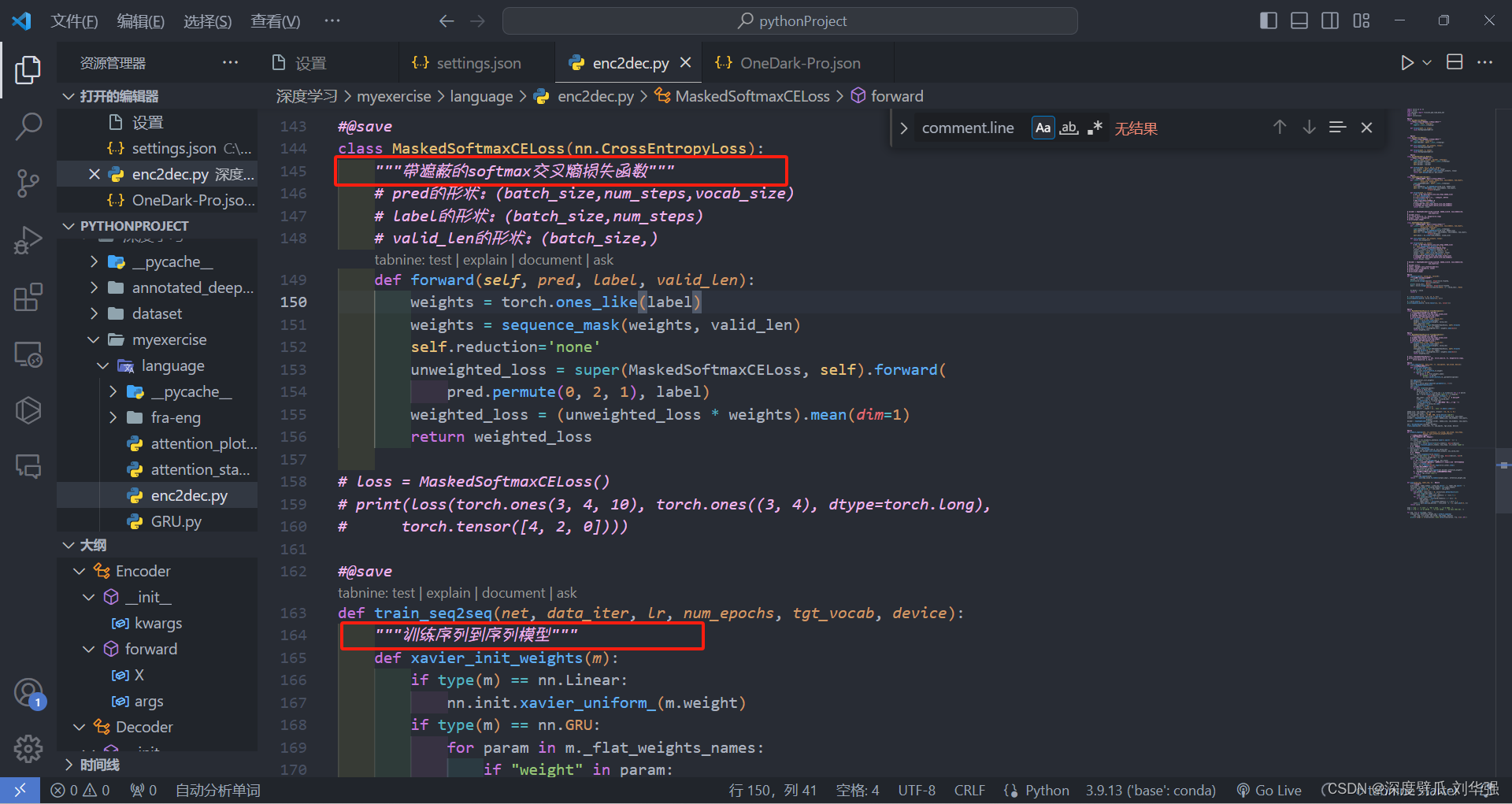Expand the Decoder node in the outline
This screenshot has height=804, width=1512.
coord(78,726)
